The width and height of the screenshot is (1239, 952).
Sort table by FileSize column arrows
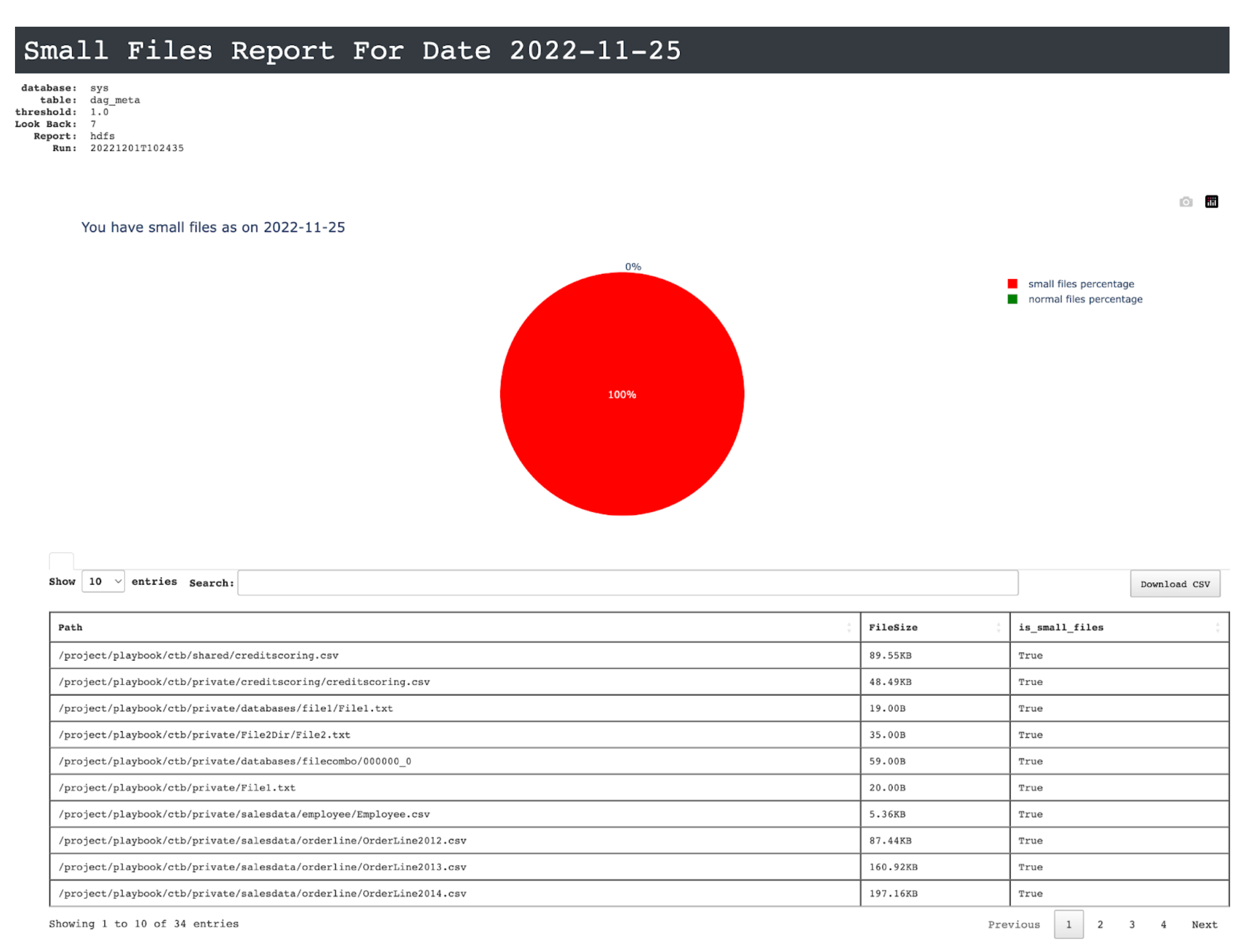998,627
